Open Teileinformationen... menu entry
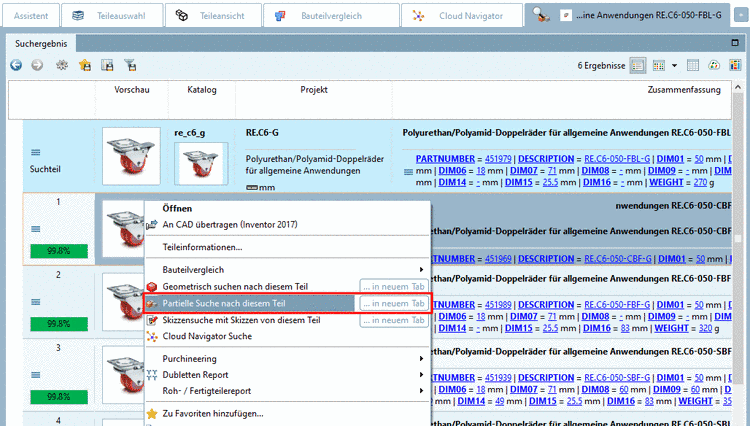 point(287,247)
